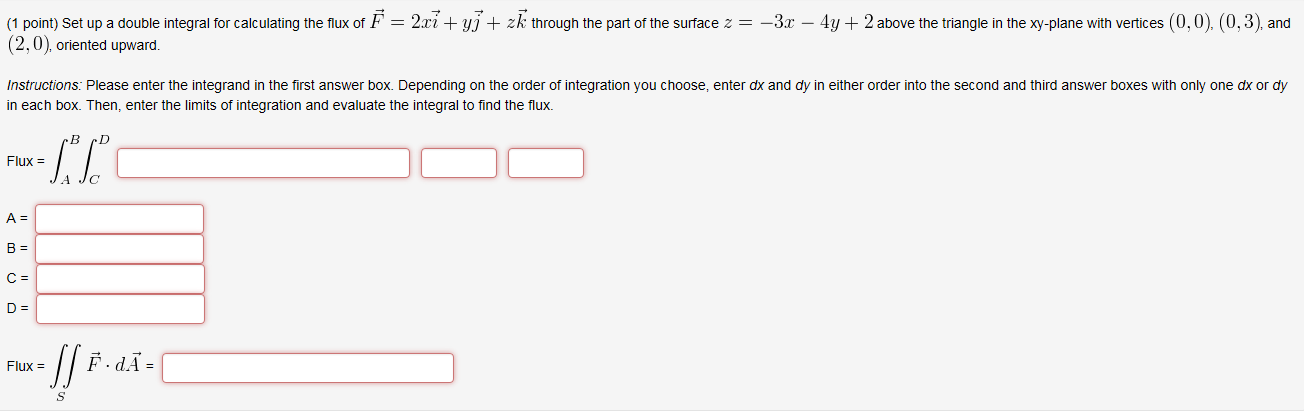Click the 'A =' label
The height and width of the screenshot is (416, 1304).
[x=18, y=219]
